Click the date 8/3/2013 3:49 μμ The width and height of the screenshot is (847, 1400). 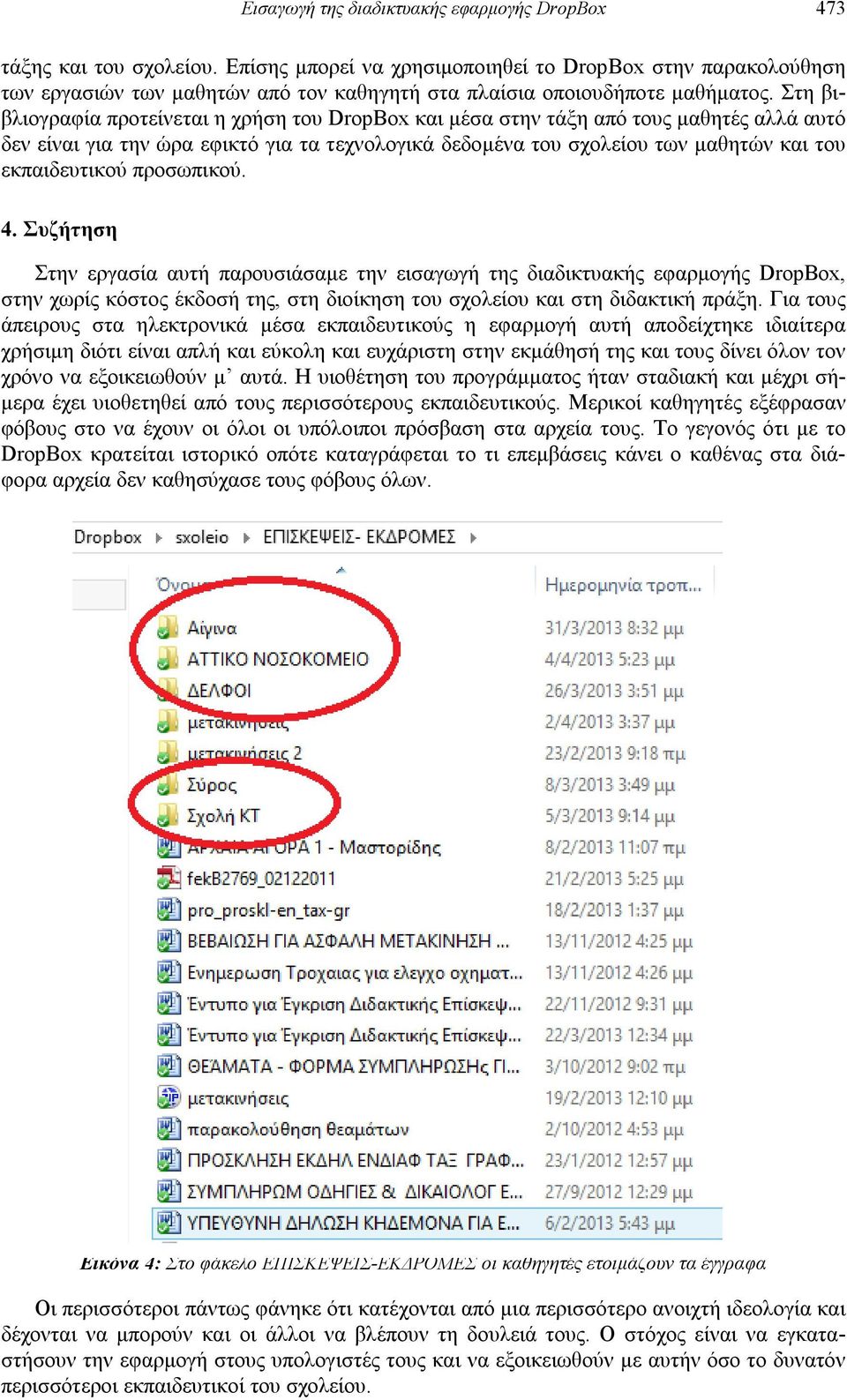(x=610, y=784)
